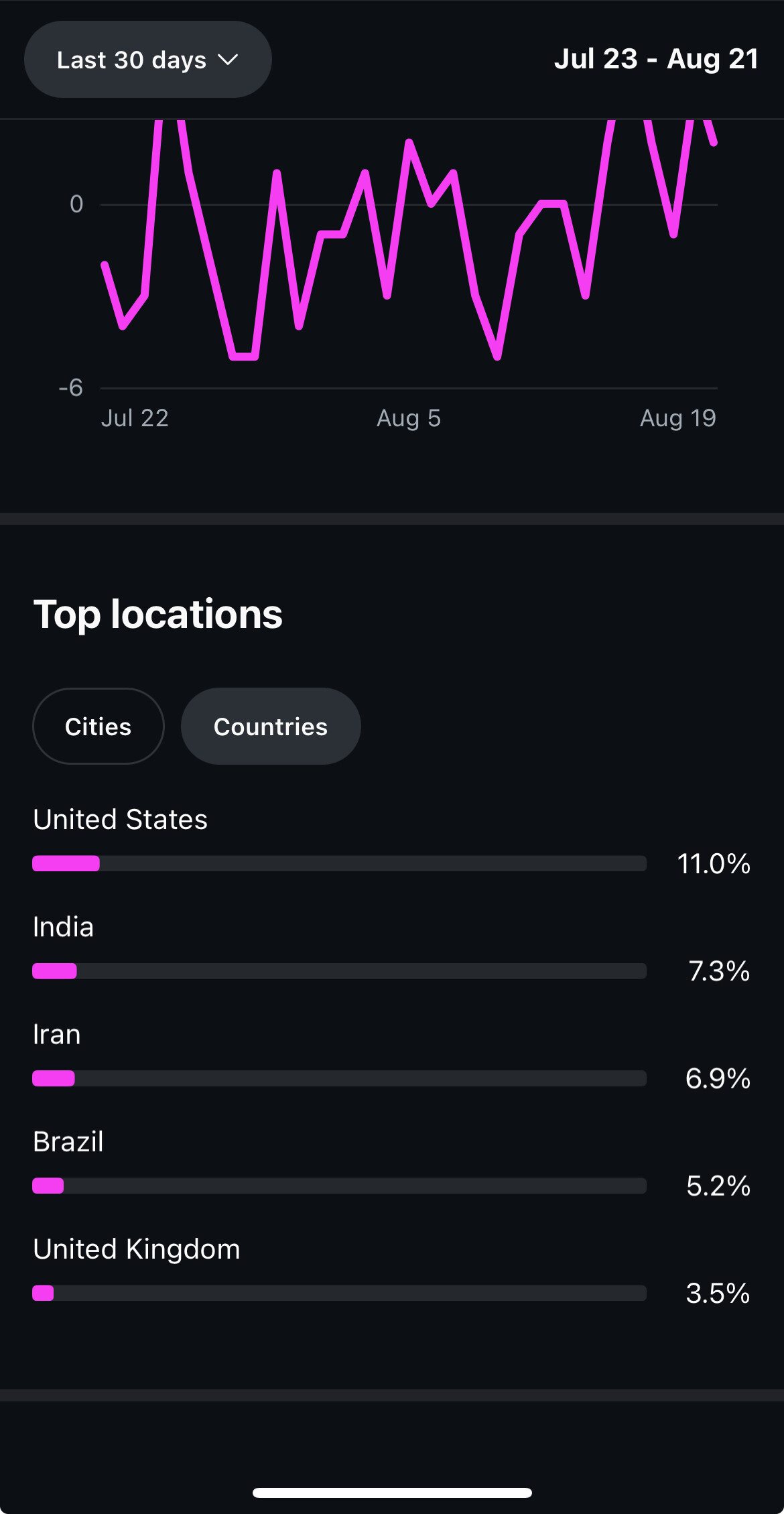Screen dimensions: 784x1514
Task: Tap the Aug 5 chart axis label
Action: (x=409, y=418)
